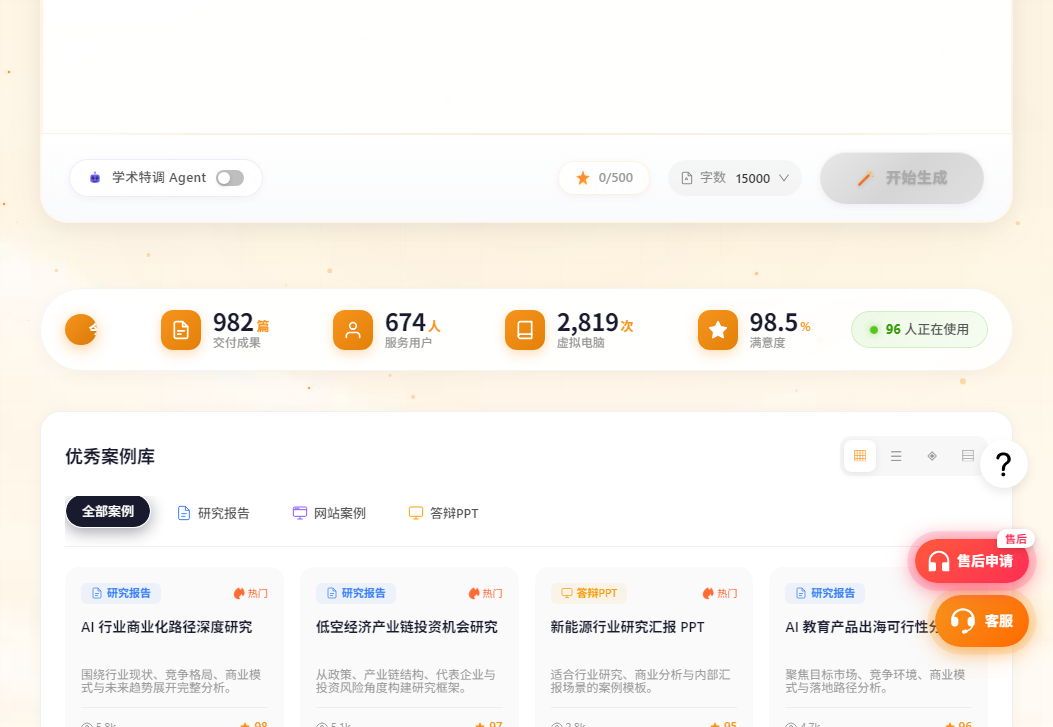Switch to the diamond view layout

click(x=932, y=456)
